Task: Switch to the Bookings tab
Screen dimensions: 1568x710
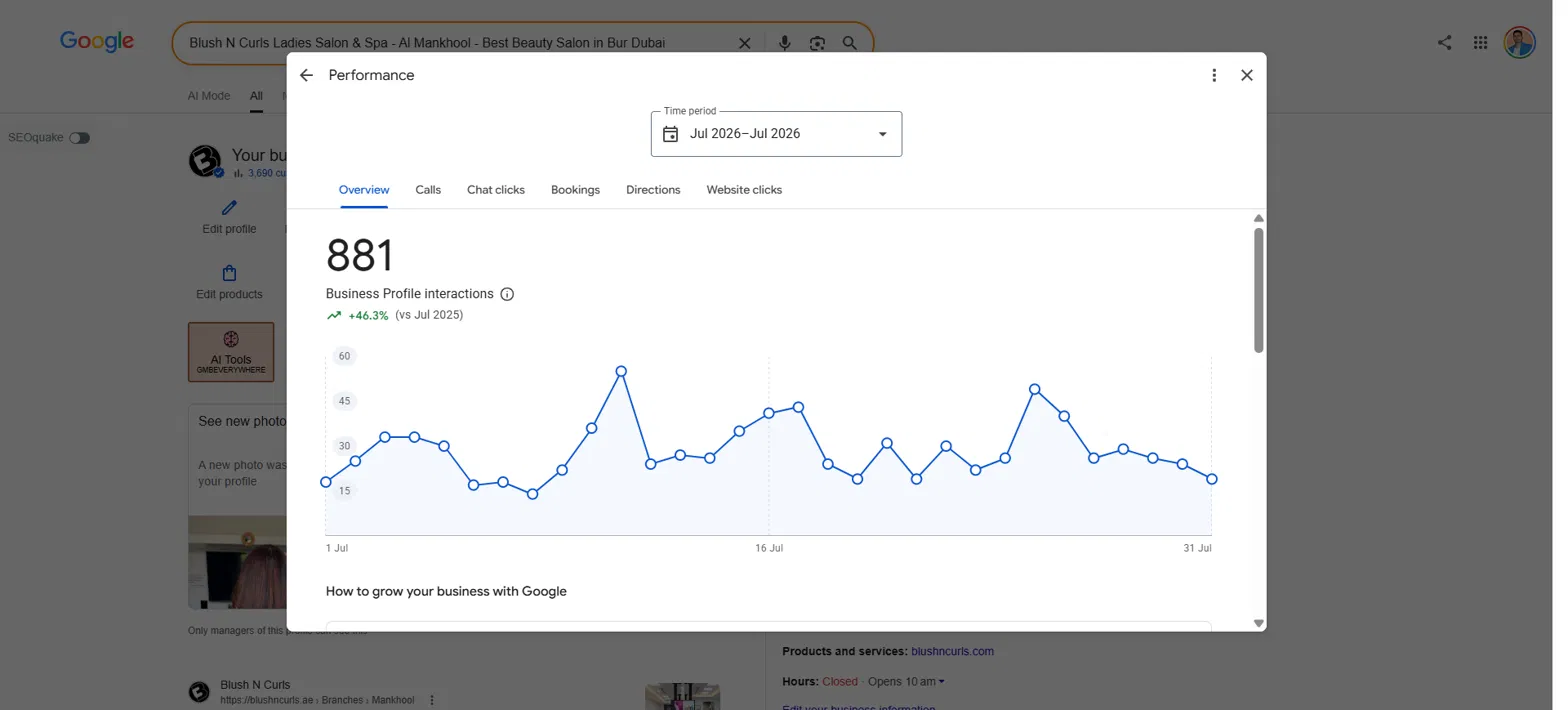Action: tap(575, 190)
